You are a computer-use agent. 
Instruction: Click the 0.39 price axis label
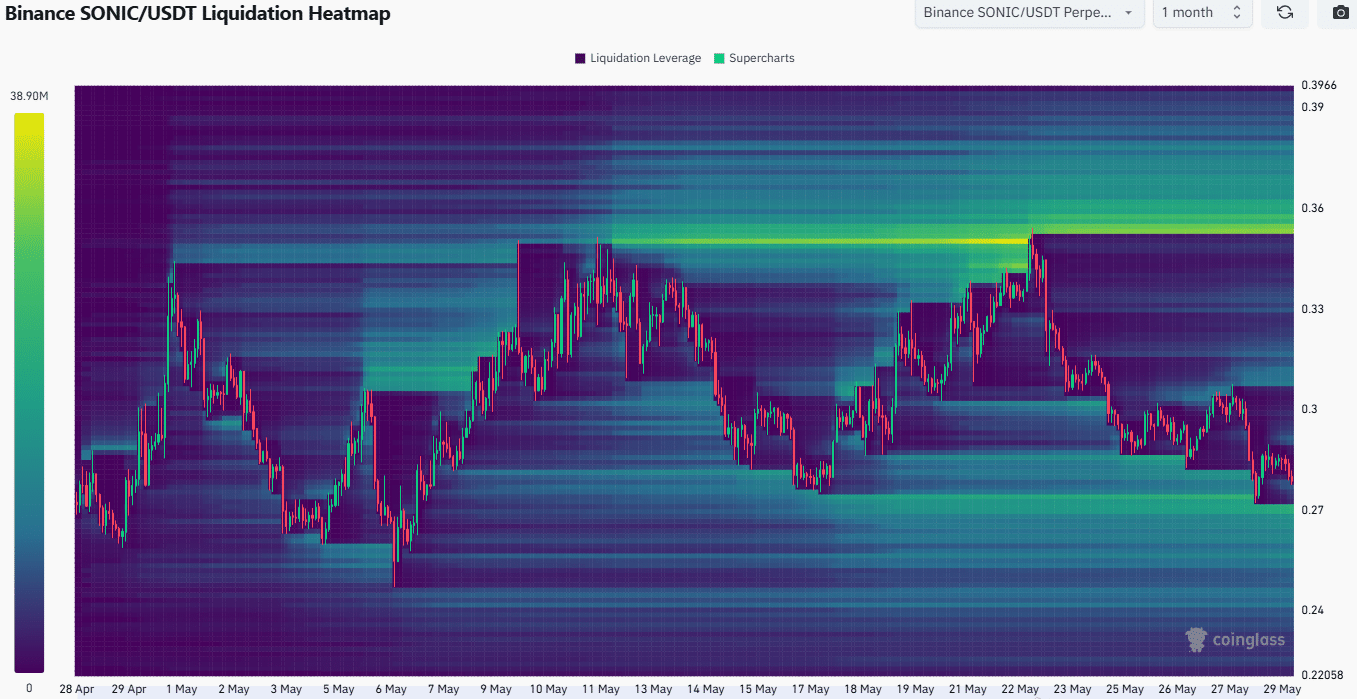pyautogui.click(x=1312, y=107)
